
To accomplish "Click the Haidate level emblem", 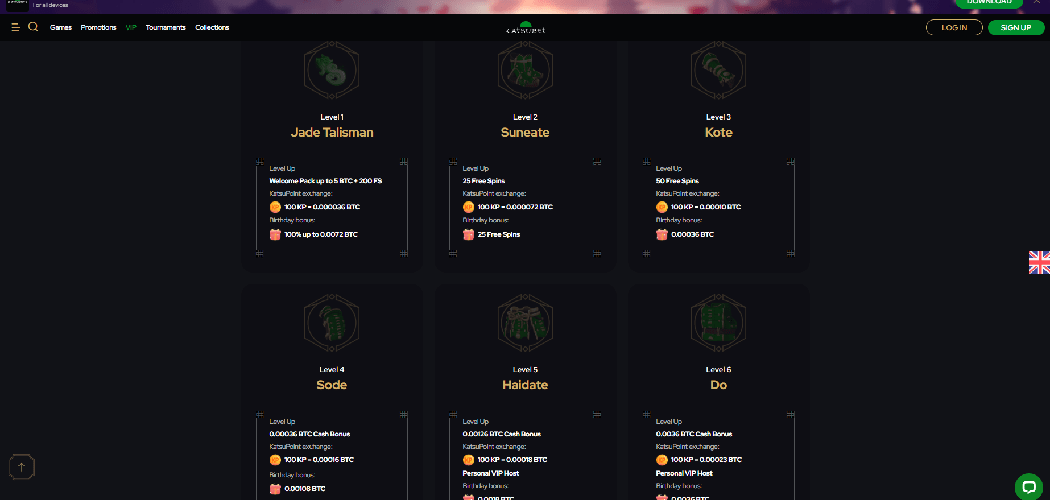I will (525, 322).
